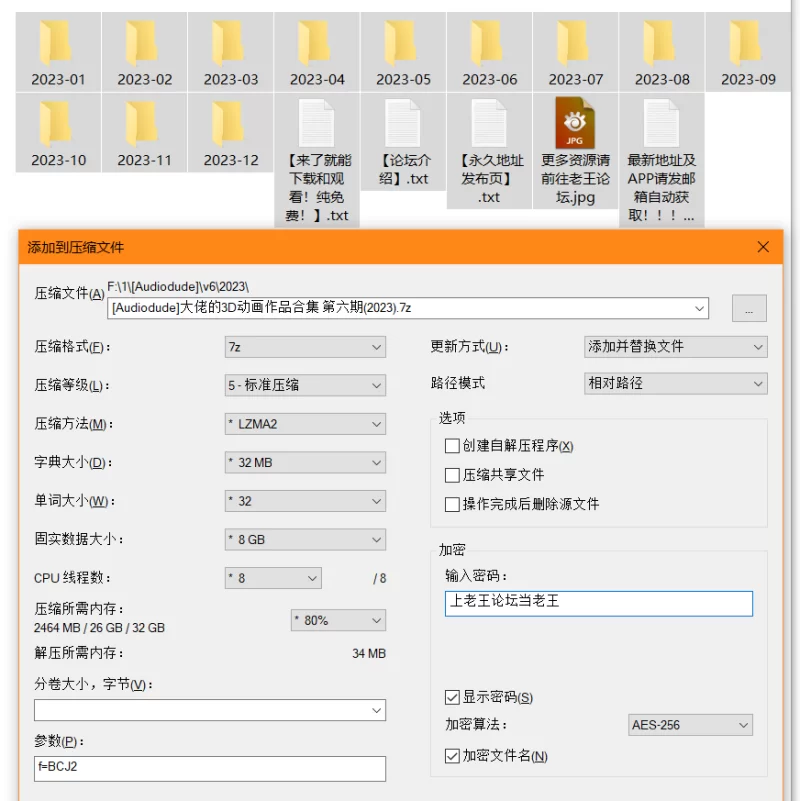Open the archive filename history dropdown
The width and height of the screenshot is (800, 801).
699,309
